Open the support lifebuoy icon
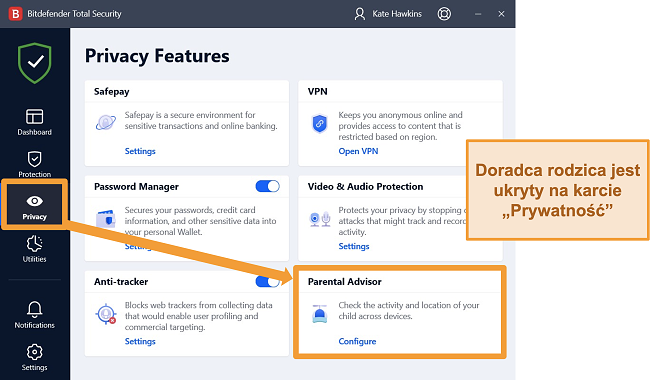The image size is (650, 380). click(x=444, y=14)
